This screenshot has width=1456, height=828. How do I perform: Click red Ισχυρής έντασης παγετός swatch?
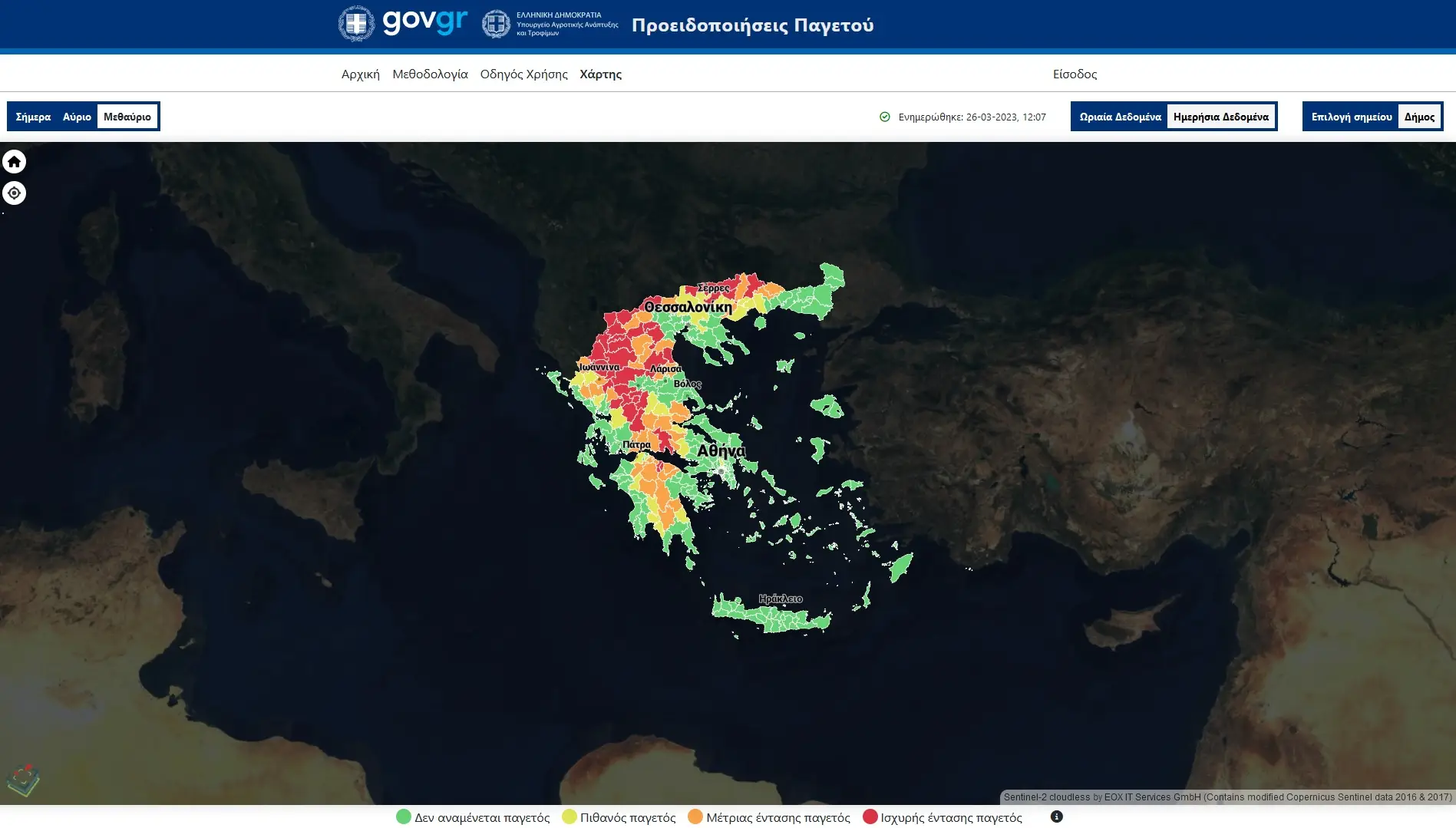coord(870,816)
